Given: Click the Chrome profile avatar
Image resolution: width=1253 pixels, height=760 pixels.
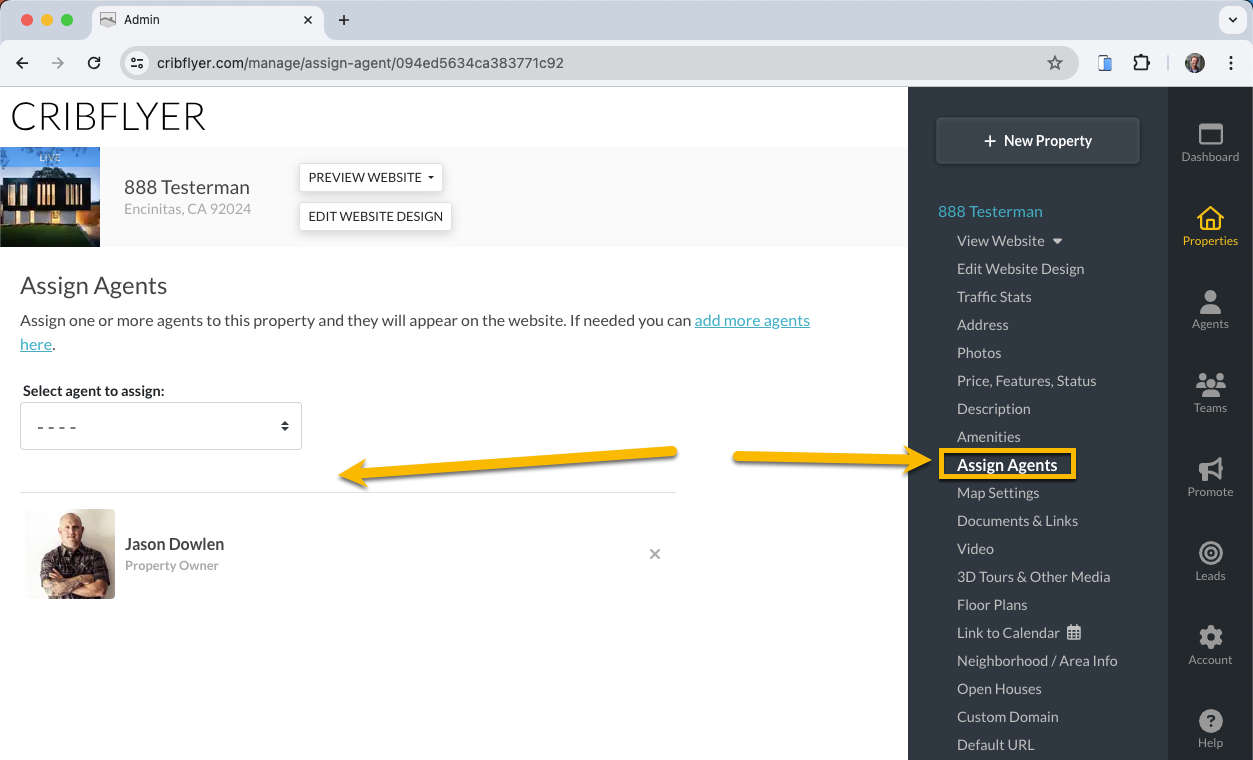Looking at the screenshot, I should pos(1195,63).
